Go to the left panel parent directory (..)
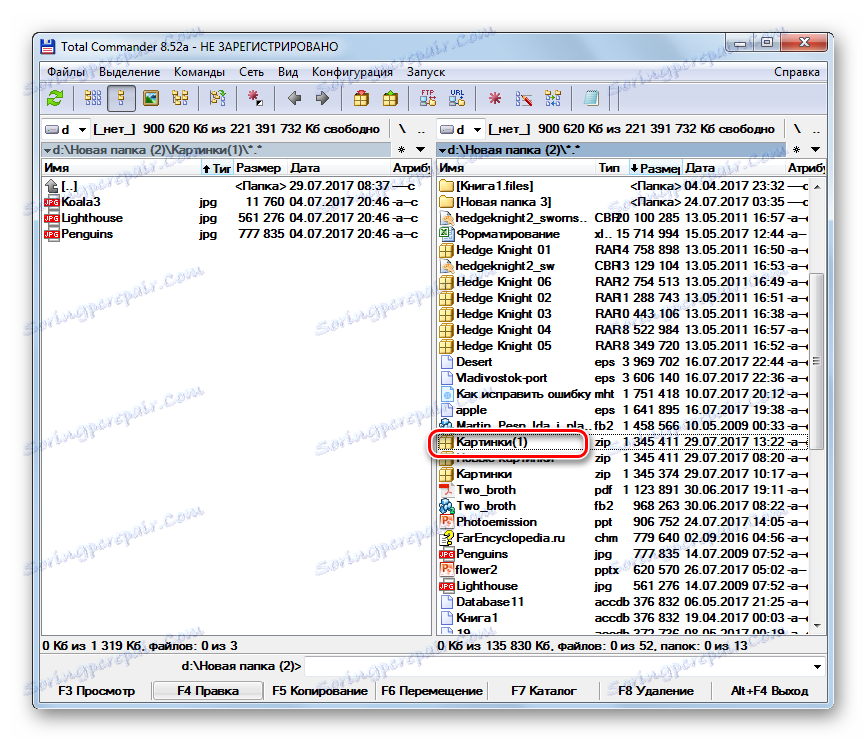 click(421, 129)
